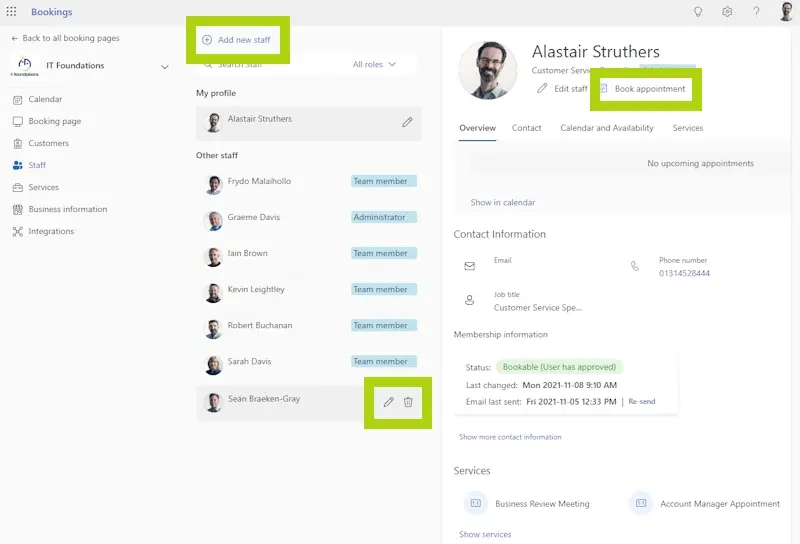Click the lightbulb tips icon
The image size is (800, 544).
698,12
